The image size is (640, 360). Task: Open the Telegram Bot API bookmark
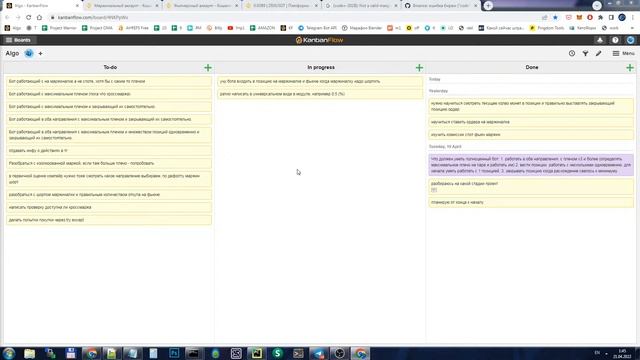pyautogui.click(x=318, y=28)
